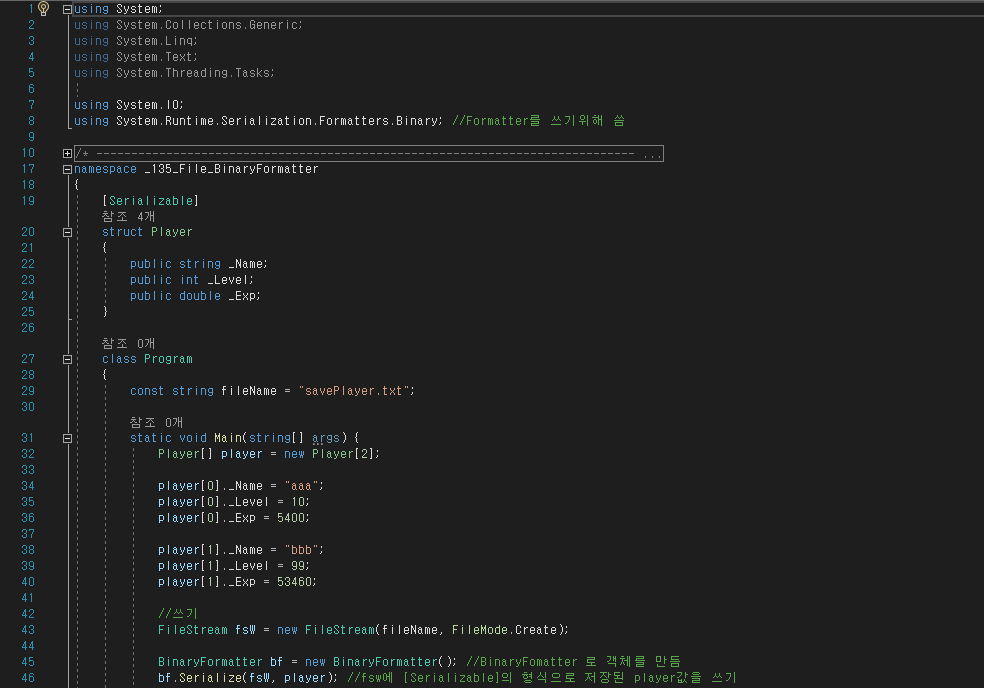Collapse the struct Player block

[x=67, y=232]
